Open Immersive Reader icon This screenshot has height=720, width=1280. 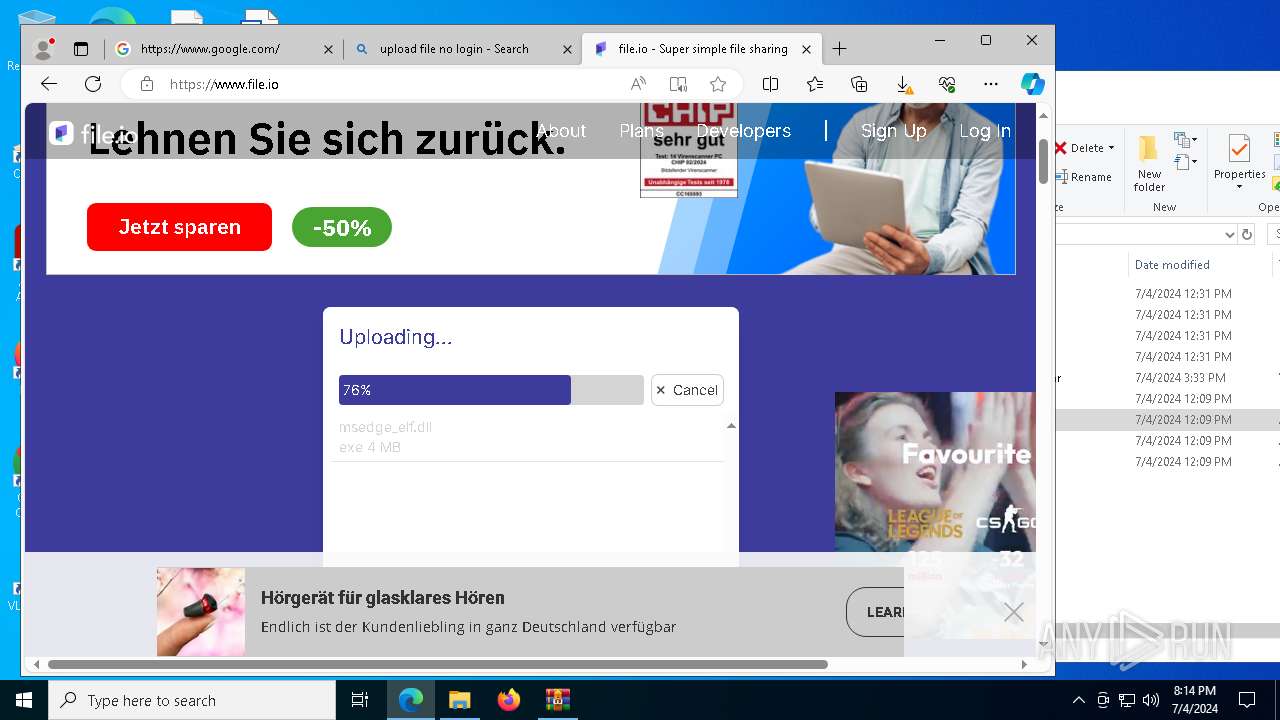tap(678, 84)
